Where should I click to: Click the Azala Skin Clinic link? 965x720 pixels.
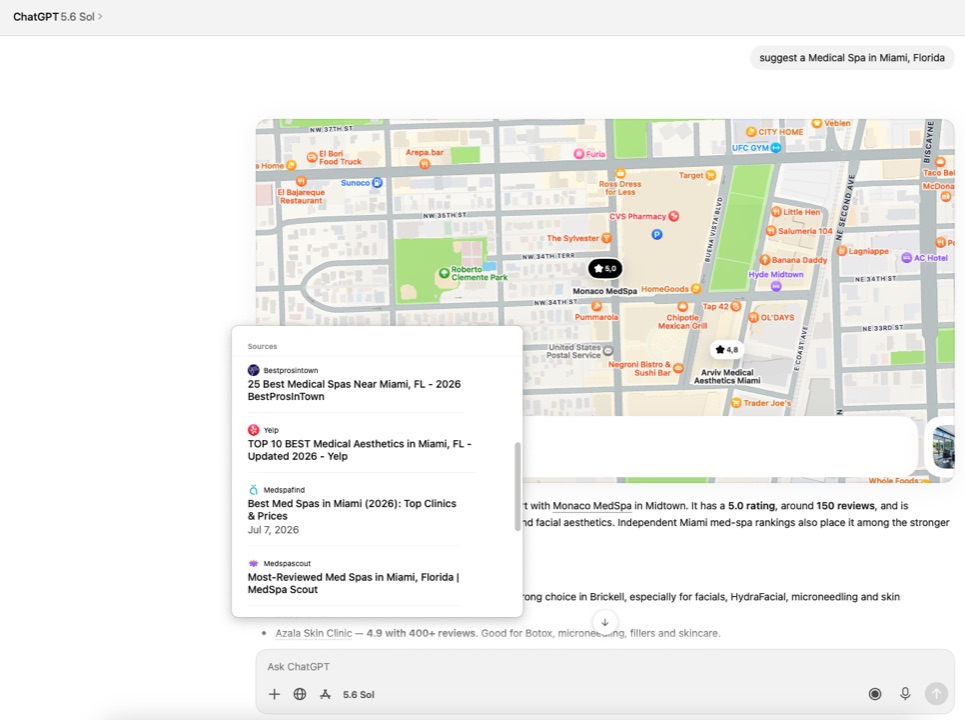coord(314,633)
